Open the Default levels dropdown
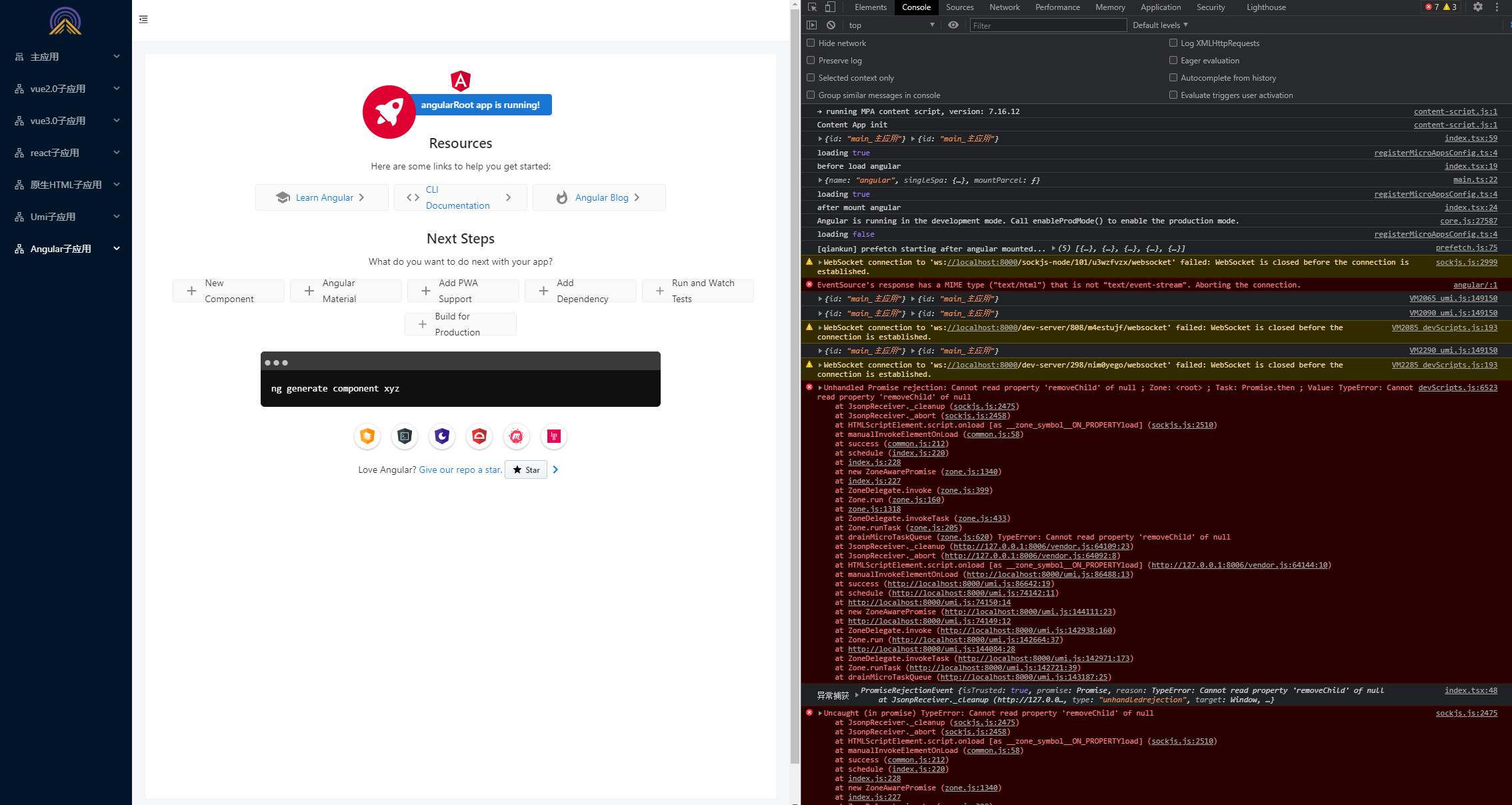The height and width of the screenshot is (805, 1512). click(1160, 25)
